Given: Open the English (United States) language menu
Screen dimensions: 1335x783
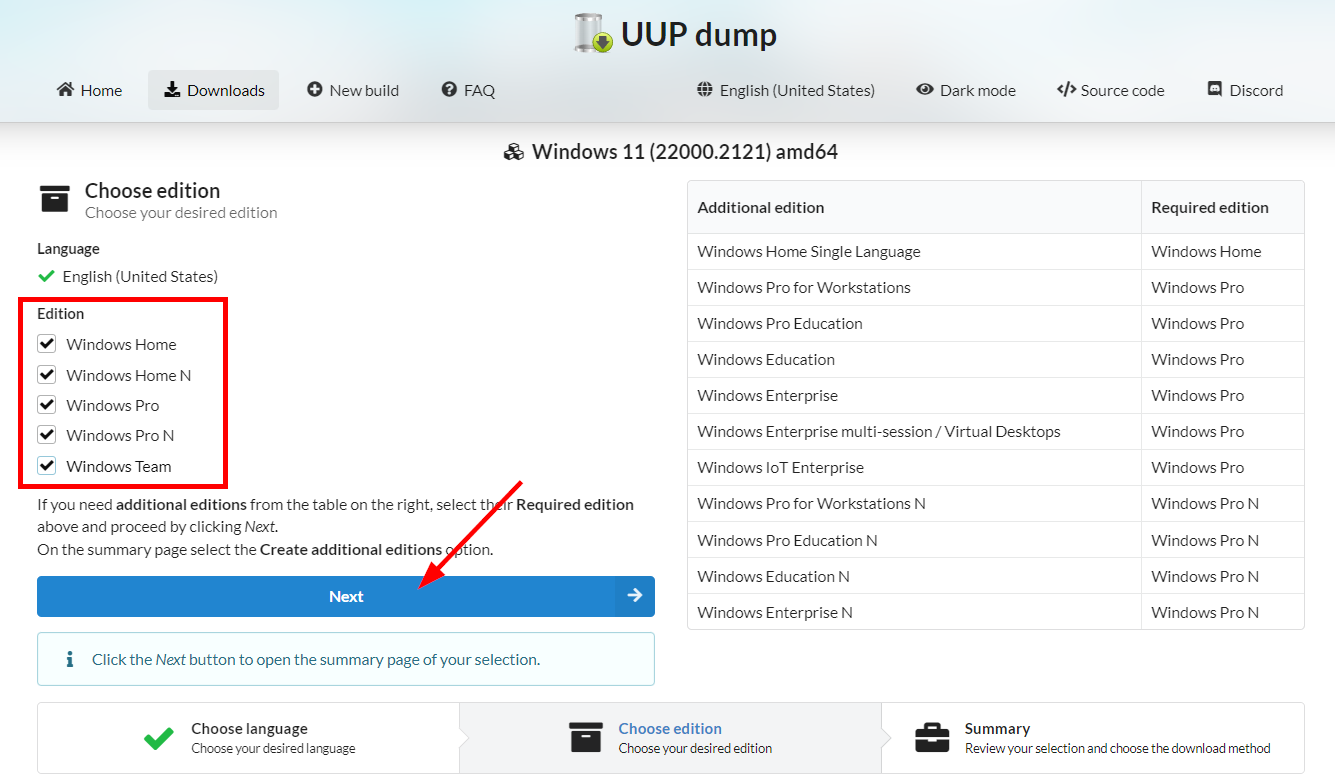Looking at the screenshot, I should click(x=786, y=90).
